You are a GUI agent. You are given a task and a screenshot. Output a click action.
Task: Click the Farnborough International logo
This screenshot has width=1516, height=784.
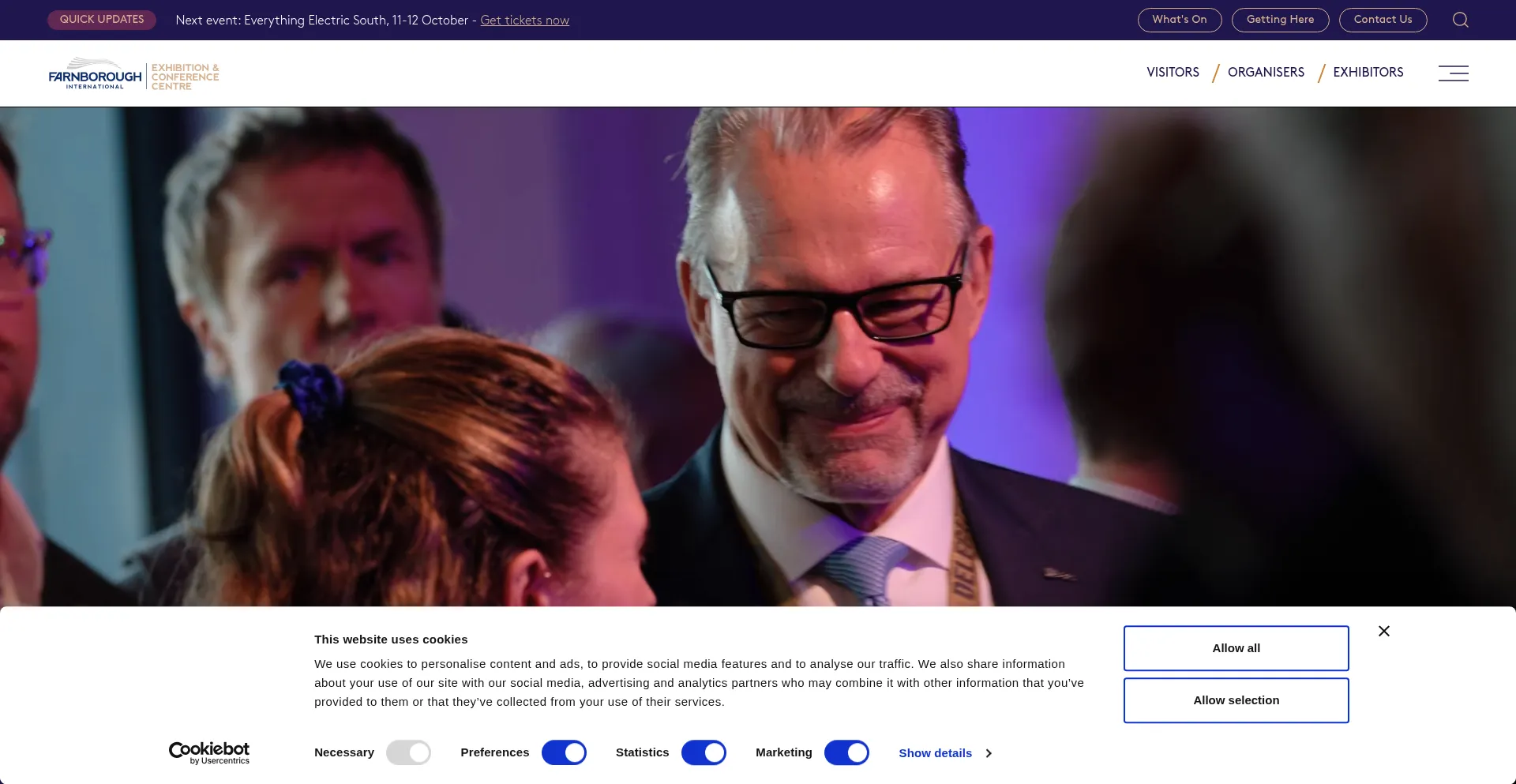tap(133, 74)
